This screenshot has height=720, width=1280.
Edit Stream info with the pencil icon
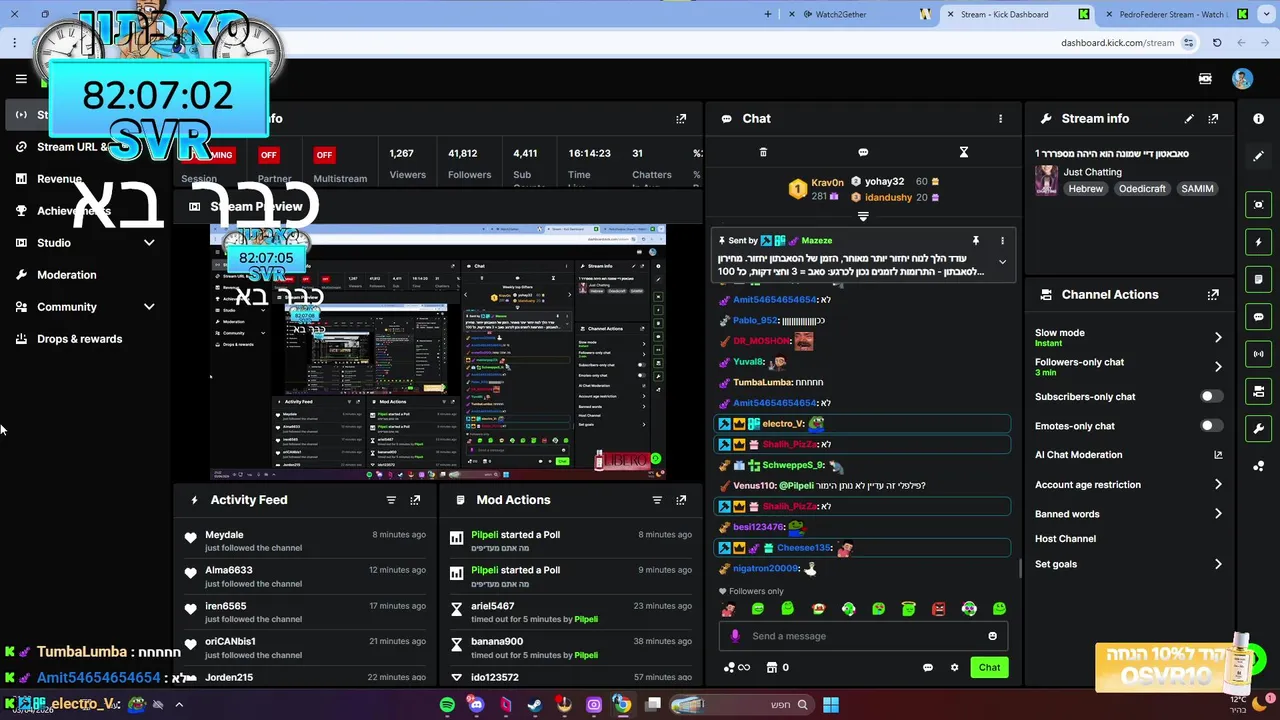click(x=1189, y=118)
